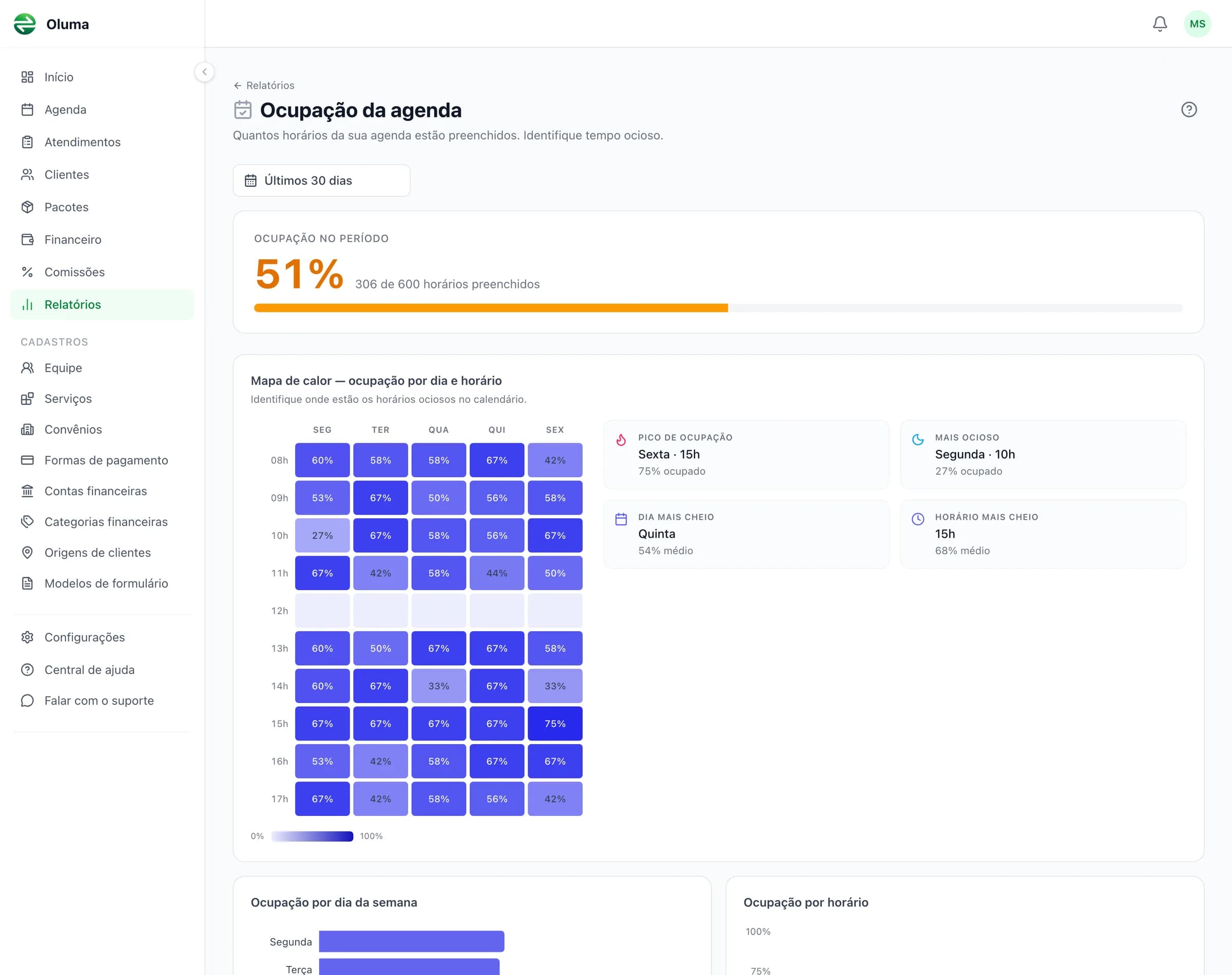Open the MS user avatar menu
Image resolution: width=1232 pixels, height=975 pixels.
[1197, 24]
